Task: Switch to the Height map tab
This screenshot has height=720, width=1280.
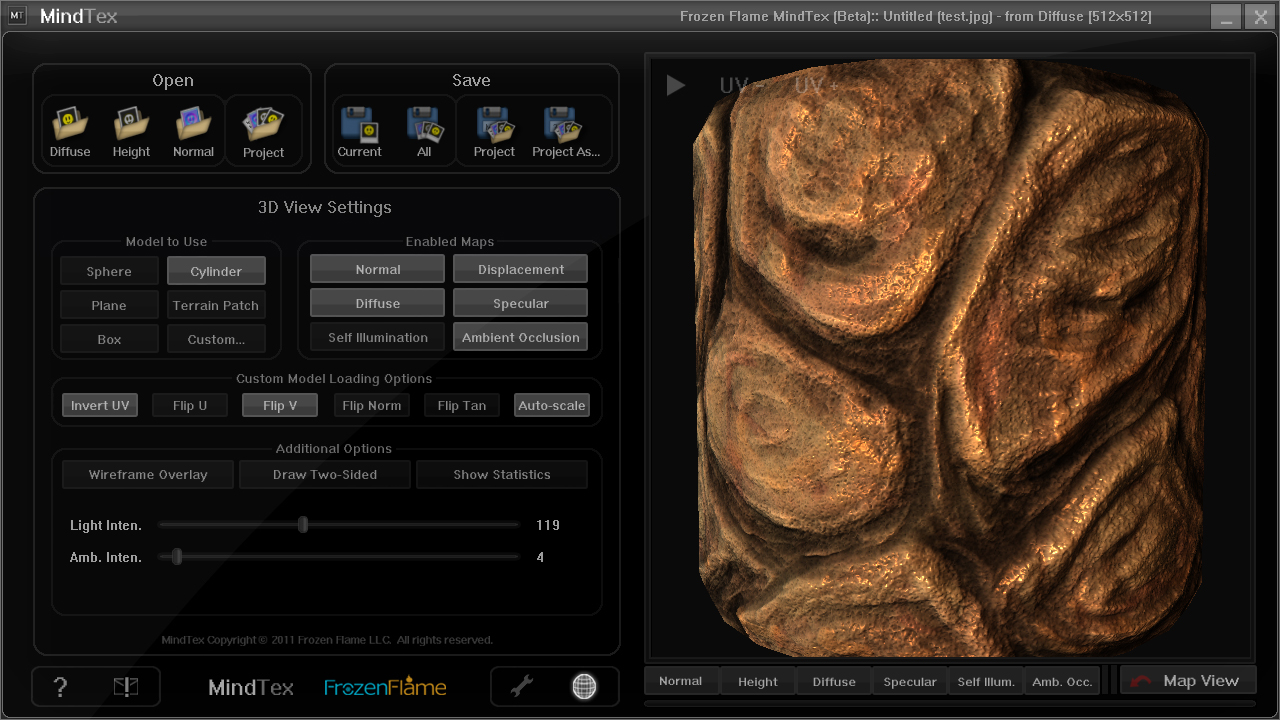Action: pos(757,682)
